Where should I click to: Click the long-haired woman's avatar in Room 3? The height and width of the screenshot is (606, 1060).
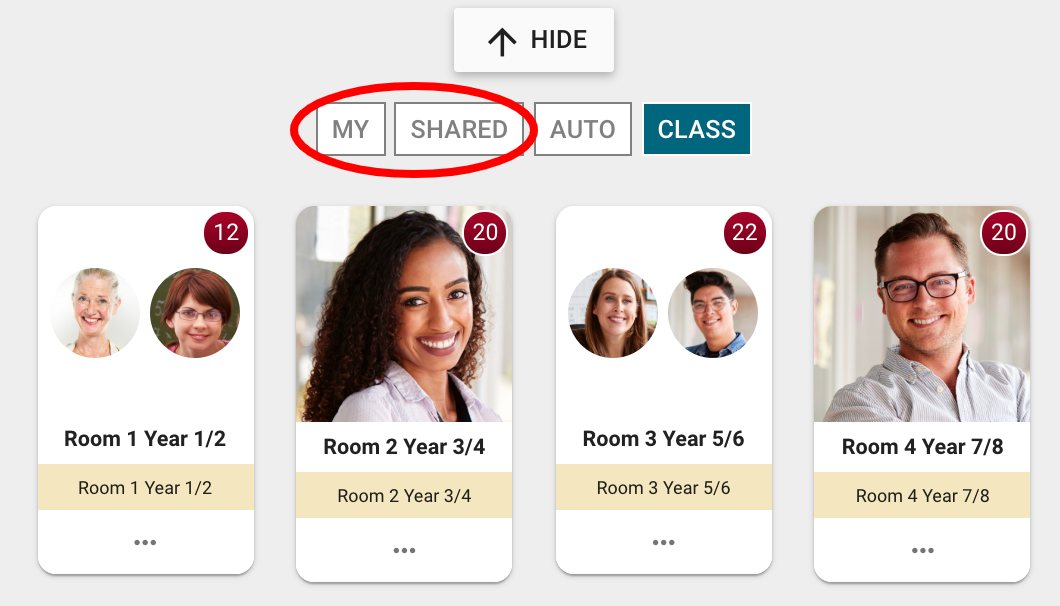tap(613, 312)
